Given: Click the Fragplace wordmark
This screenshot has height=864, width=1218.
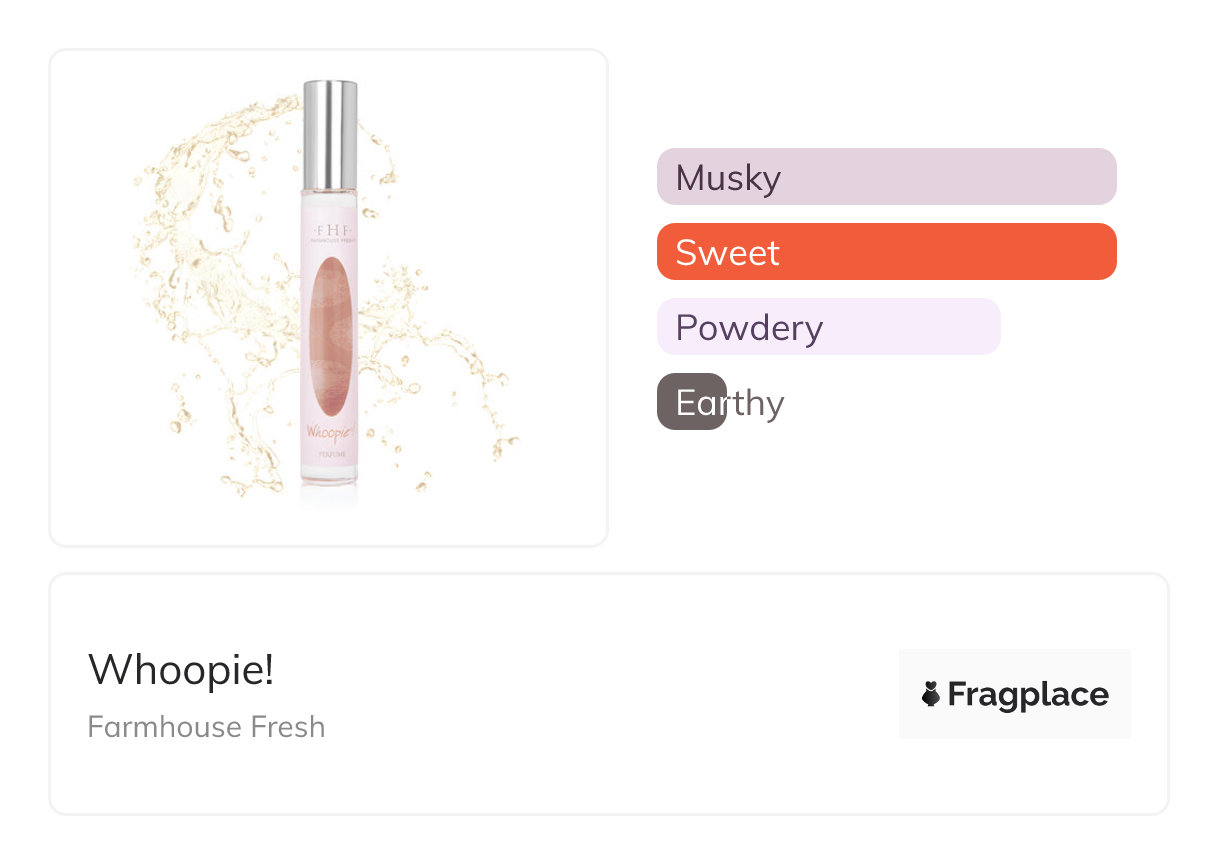Looking at the screenshot, I should [x=1028, y=694].
